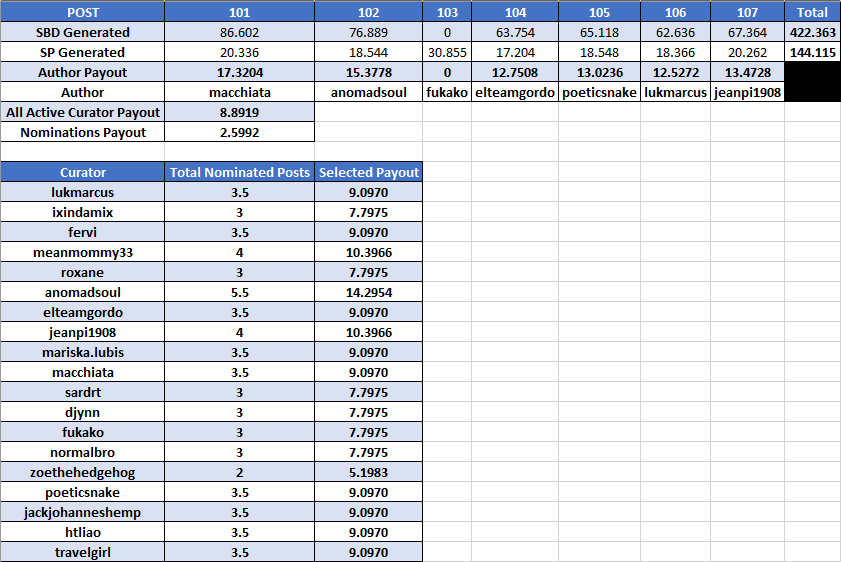Click author payout 13.4728
This screenshot has height=562, width=841.
[747, 72]
